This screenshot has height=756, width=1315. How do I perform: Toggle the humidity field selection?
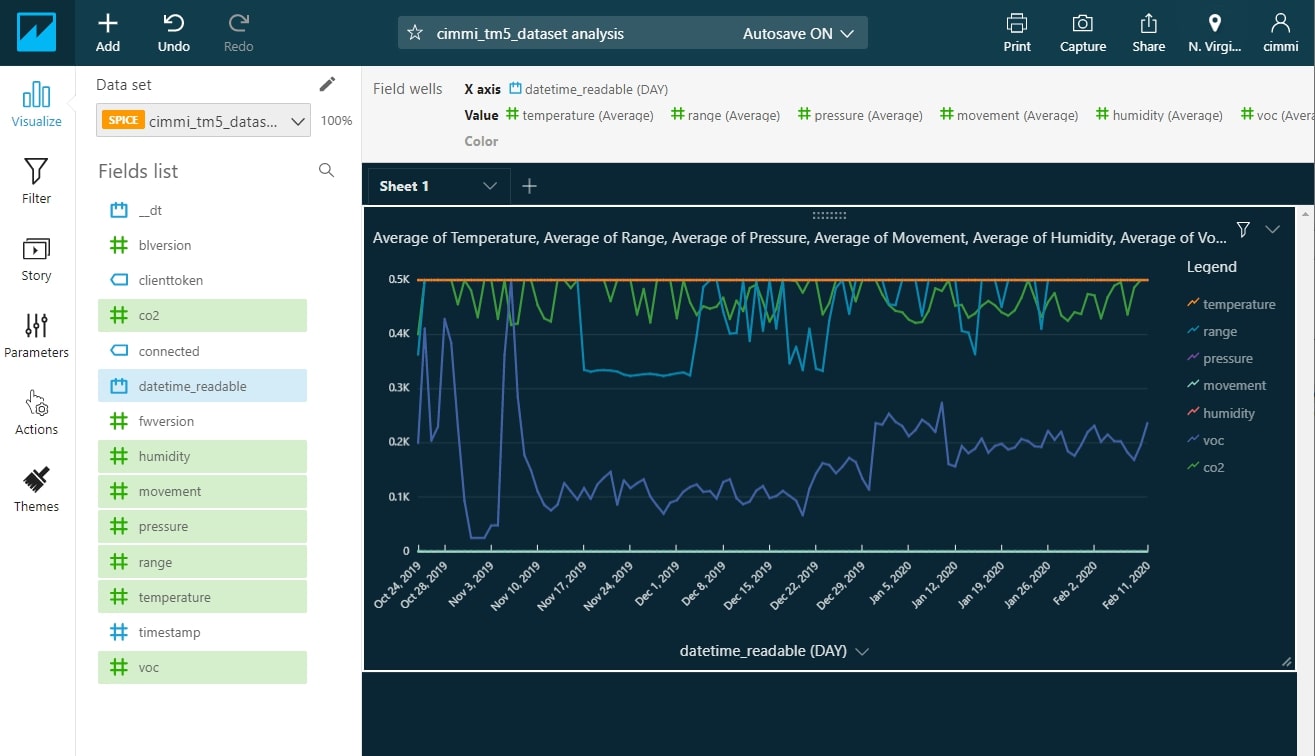(x=202, y=456)
